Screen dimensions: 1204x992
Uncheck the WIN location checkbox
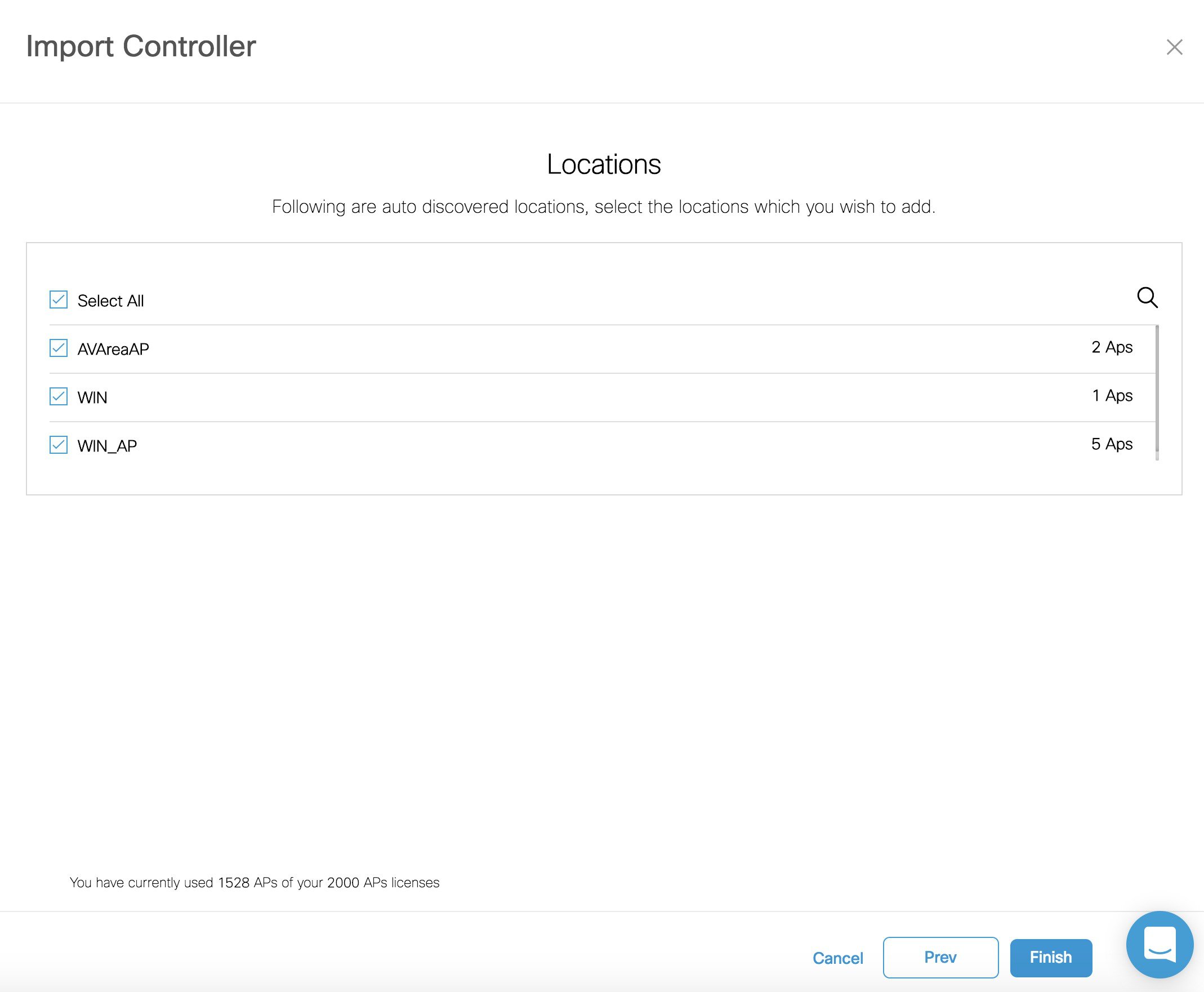59,396
